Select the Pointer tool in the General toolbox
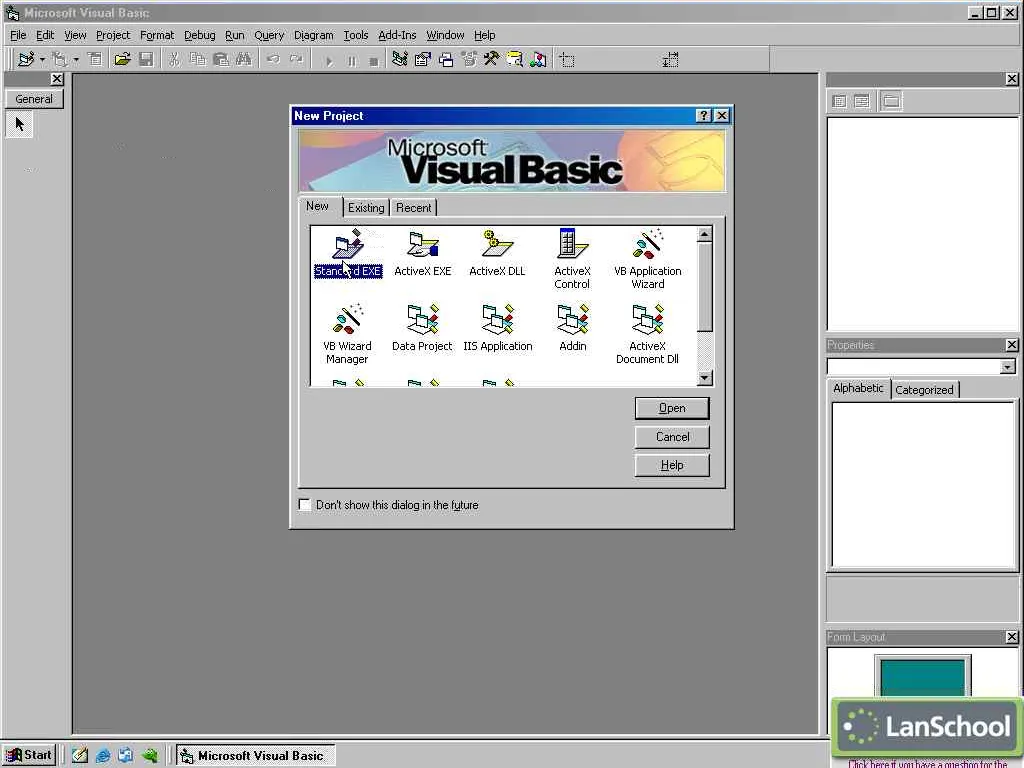 click(x=20, y=124)
